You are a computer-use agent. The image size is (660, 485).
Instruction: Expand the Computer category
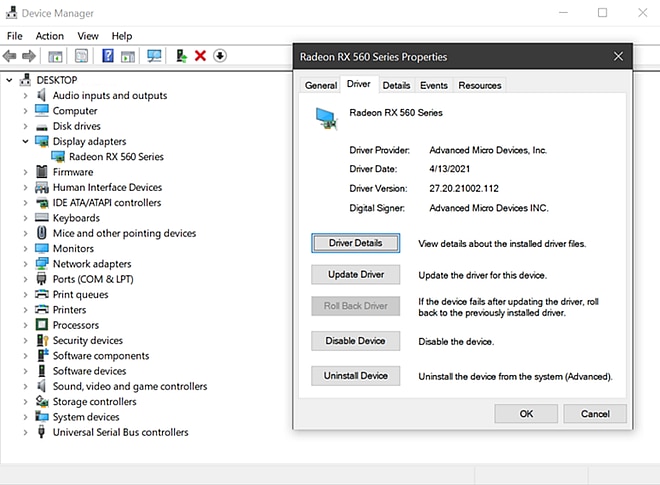(25, 111)
